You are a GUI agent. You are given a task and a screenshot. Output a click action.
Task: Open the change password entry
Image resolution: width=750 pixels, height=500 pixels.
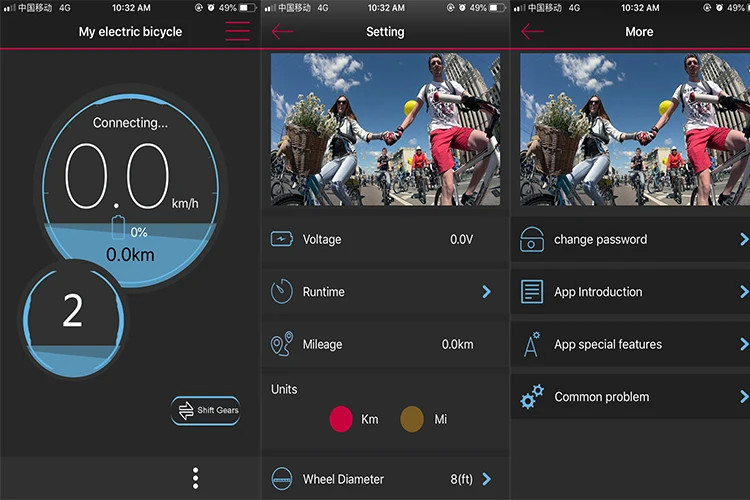coord(630,239)
